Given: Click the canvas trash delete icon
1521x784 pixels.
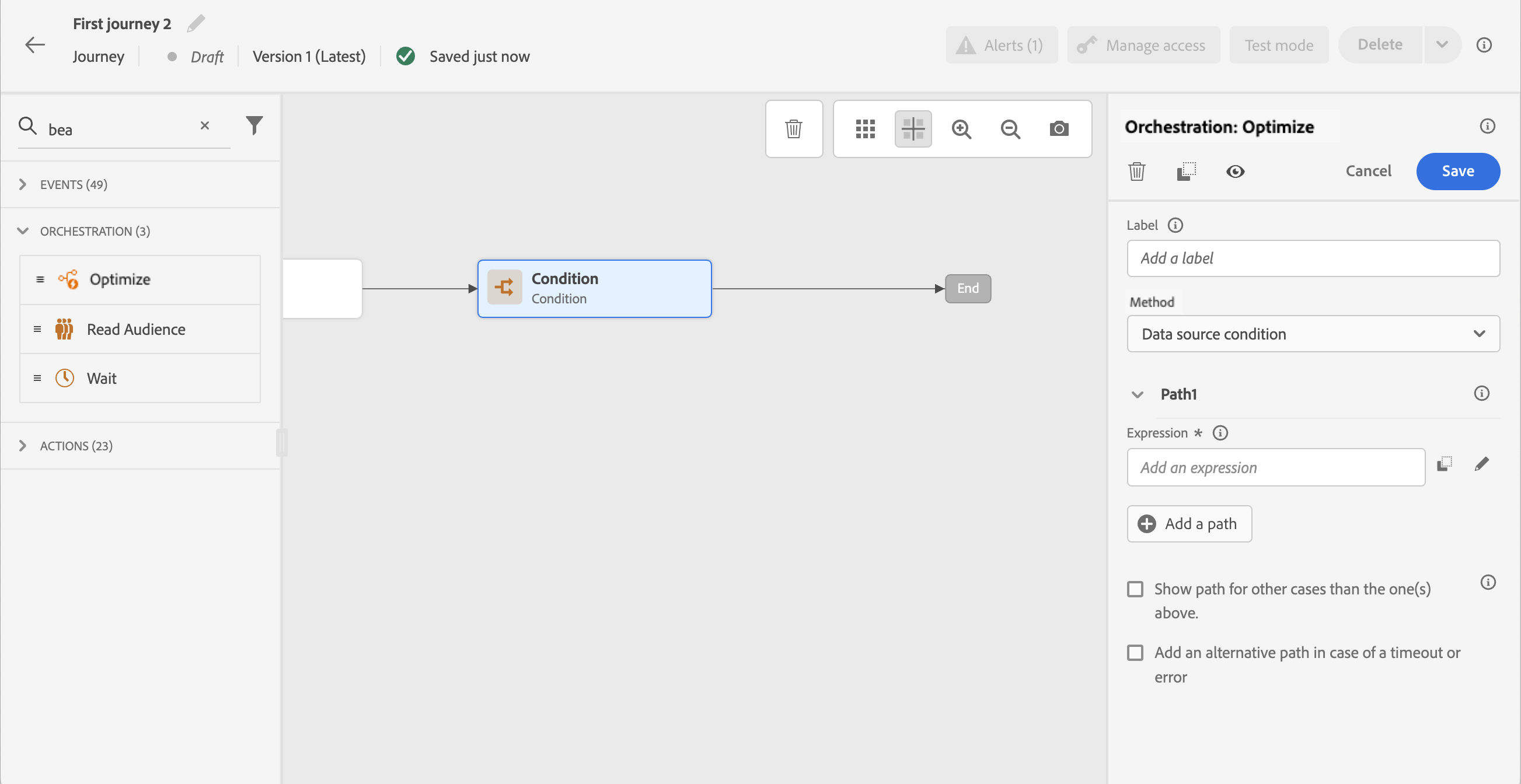Looking at the screenshot, I should coord(794,128).
